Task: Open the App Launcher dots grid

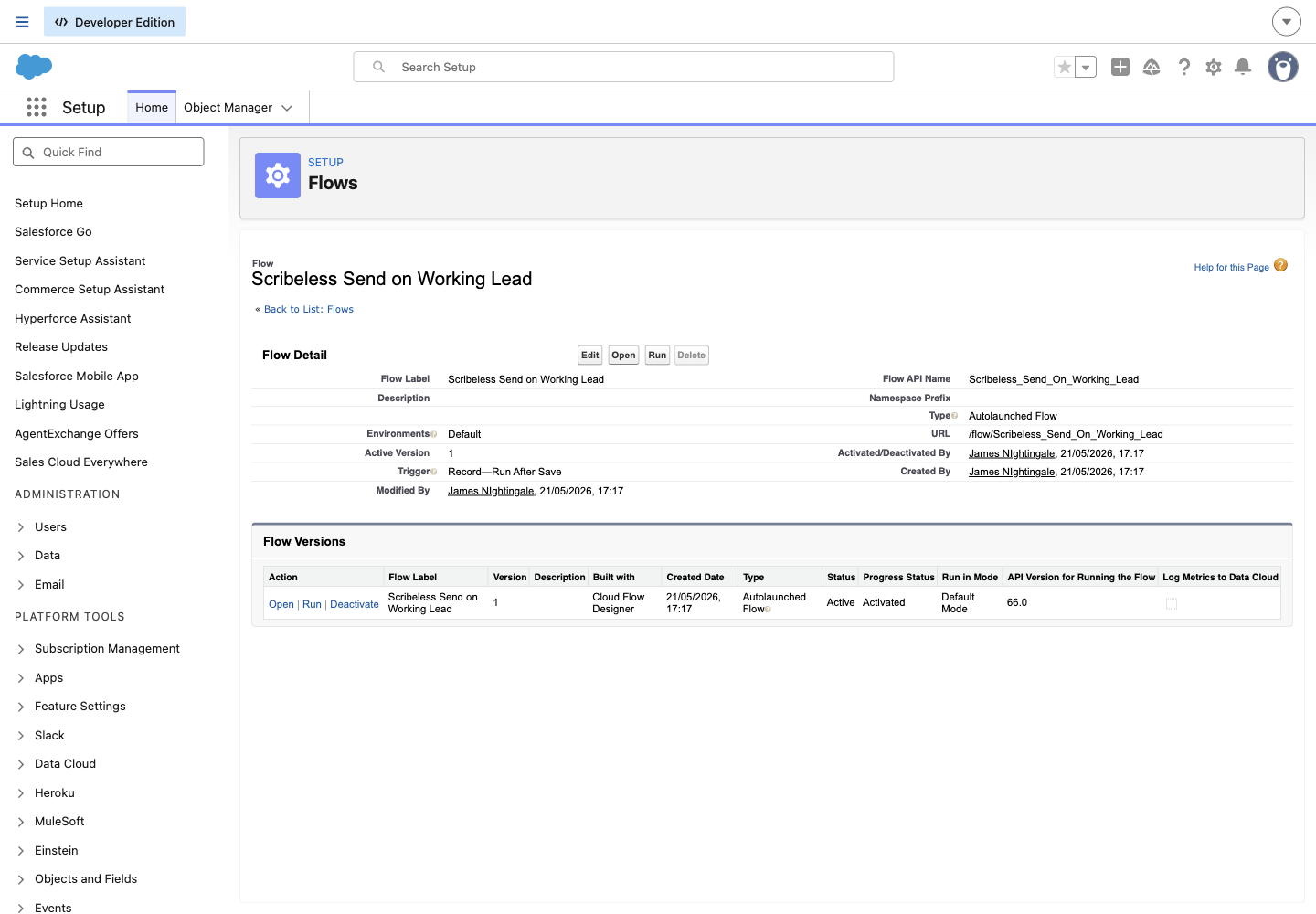Action: [37, 107]
